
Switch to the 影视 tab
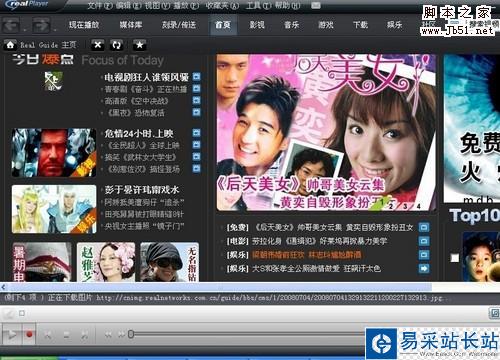pos(257,25)
